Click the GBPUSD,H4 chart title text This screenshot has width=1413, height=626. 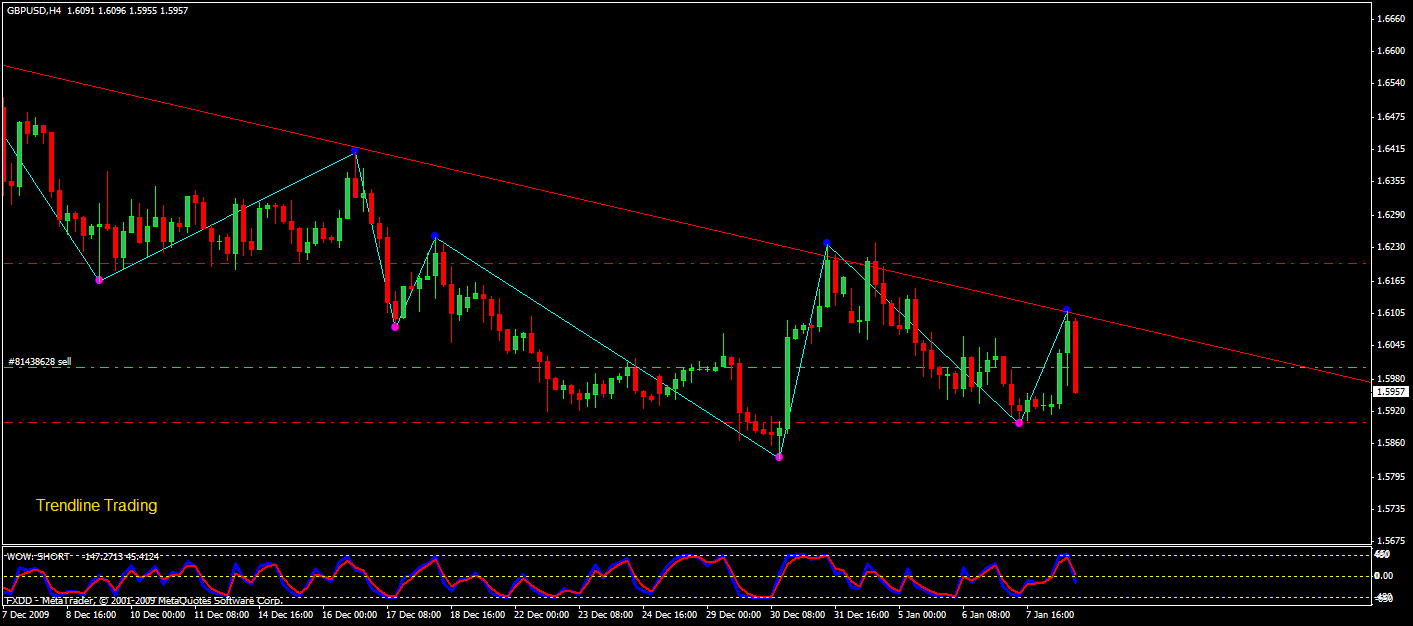(33, 10)
